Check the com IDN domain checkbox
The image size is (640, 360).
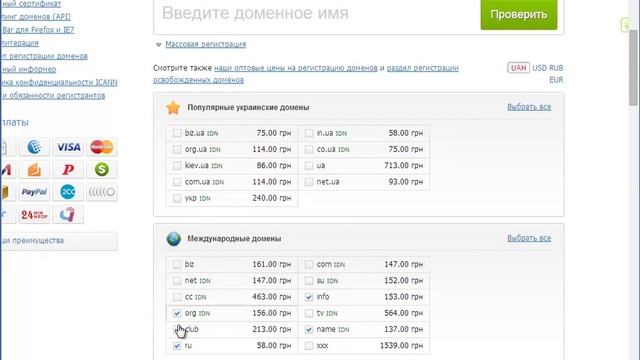[309, 264]
